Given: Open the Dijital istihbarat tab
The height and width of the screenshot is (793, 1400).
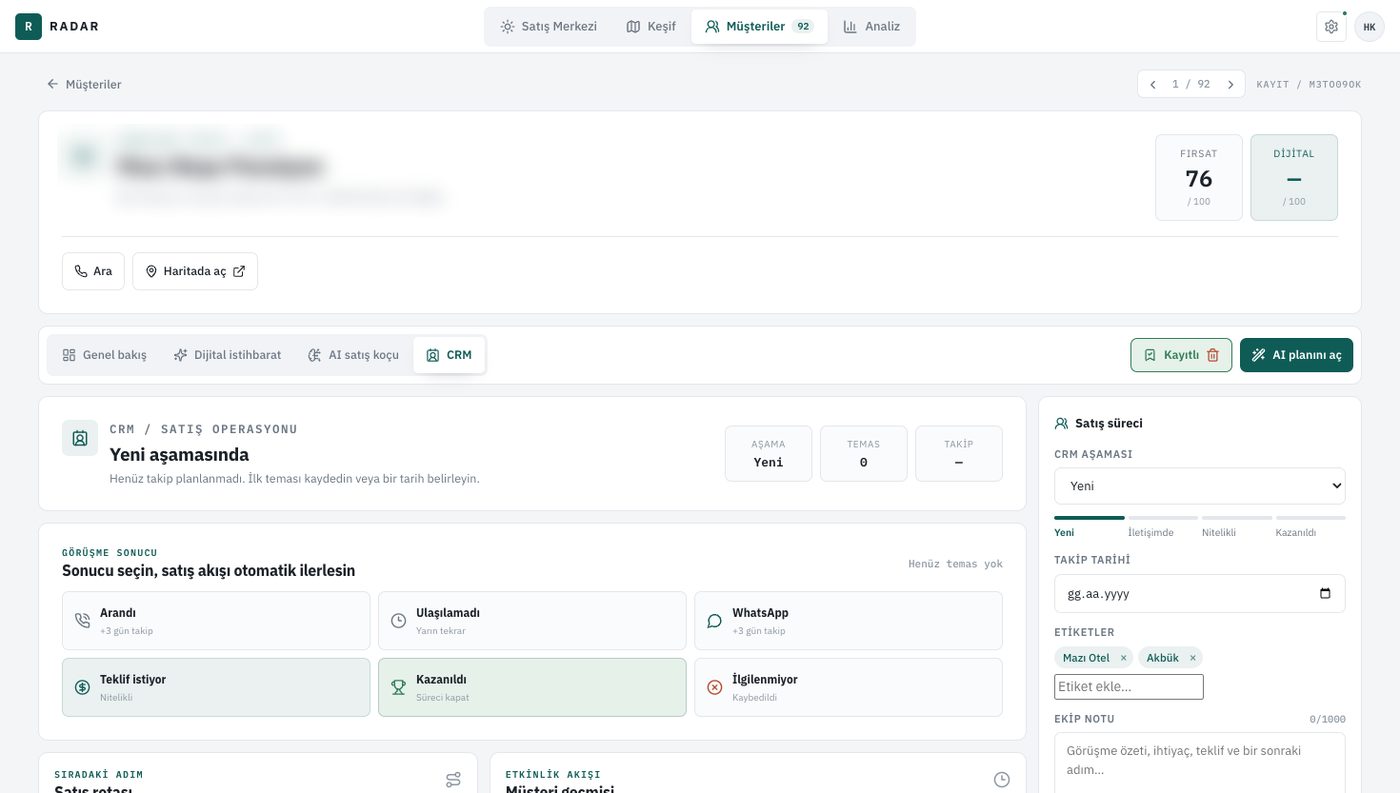Looking at the screenshot, I should pos(227,355).
